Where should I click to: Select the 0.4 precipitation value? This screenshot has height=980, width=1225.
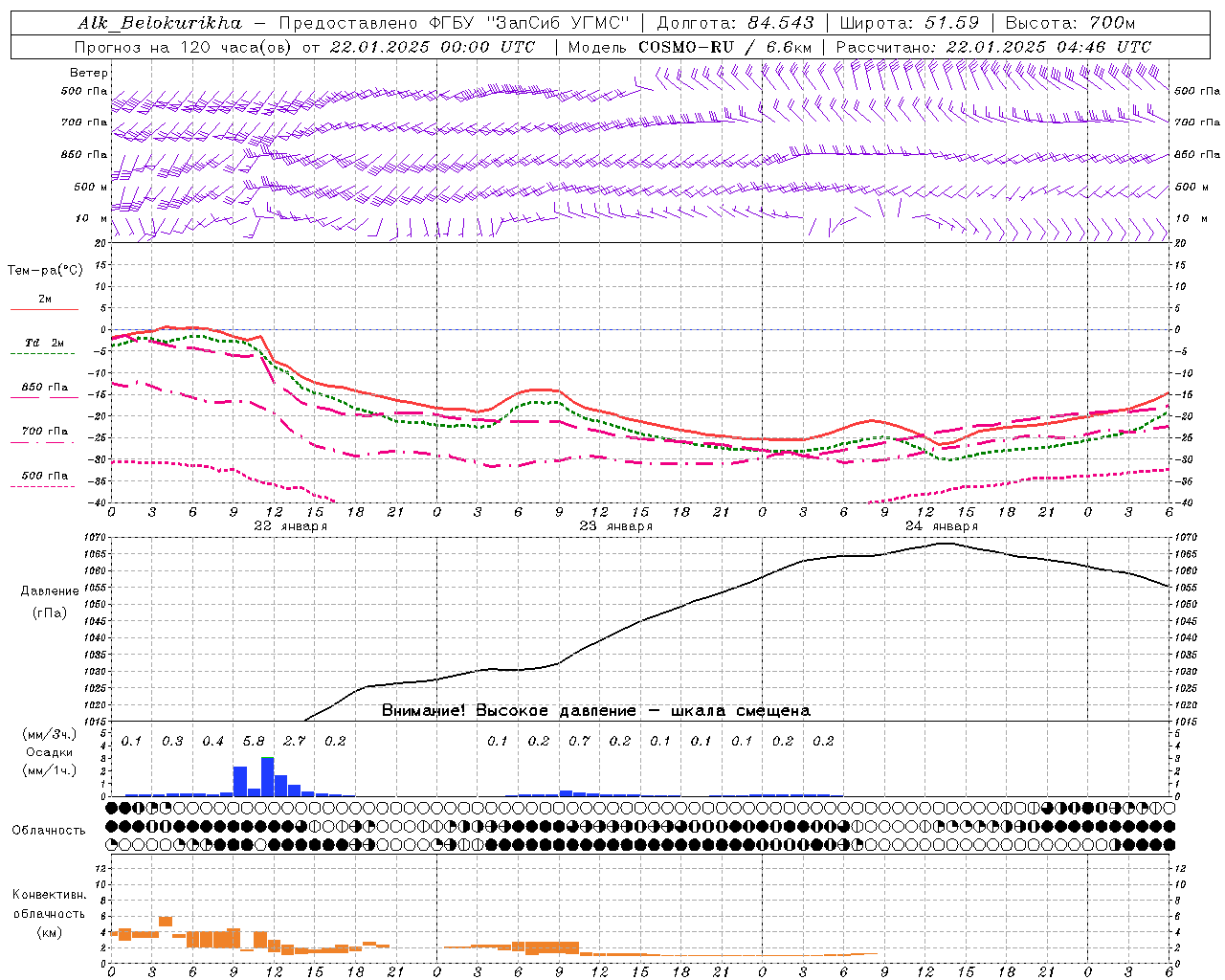(x=212, y=741)
